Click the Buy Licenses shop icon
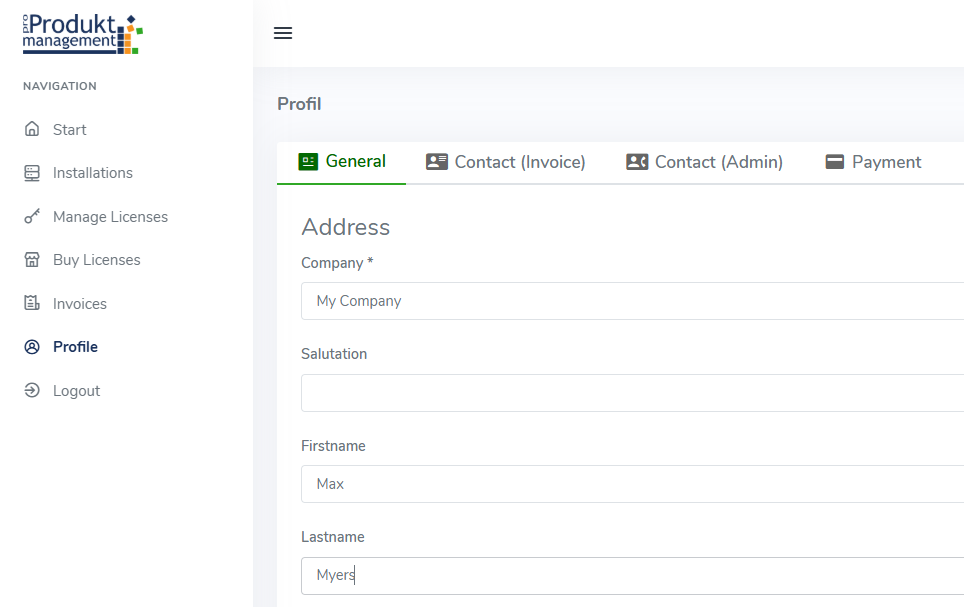964x607 pixels. pyautogui.click(x=32, y=260)
